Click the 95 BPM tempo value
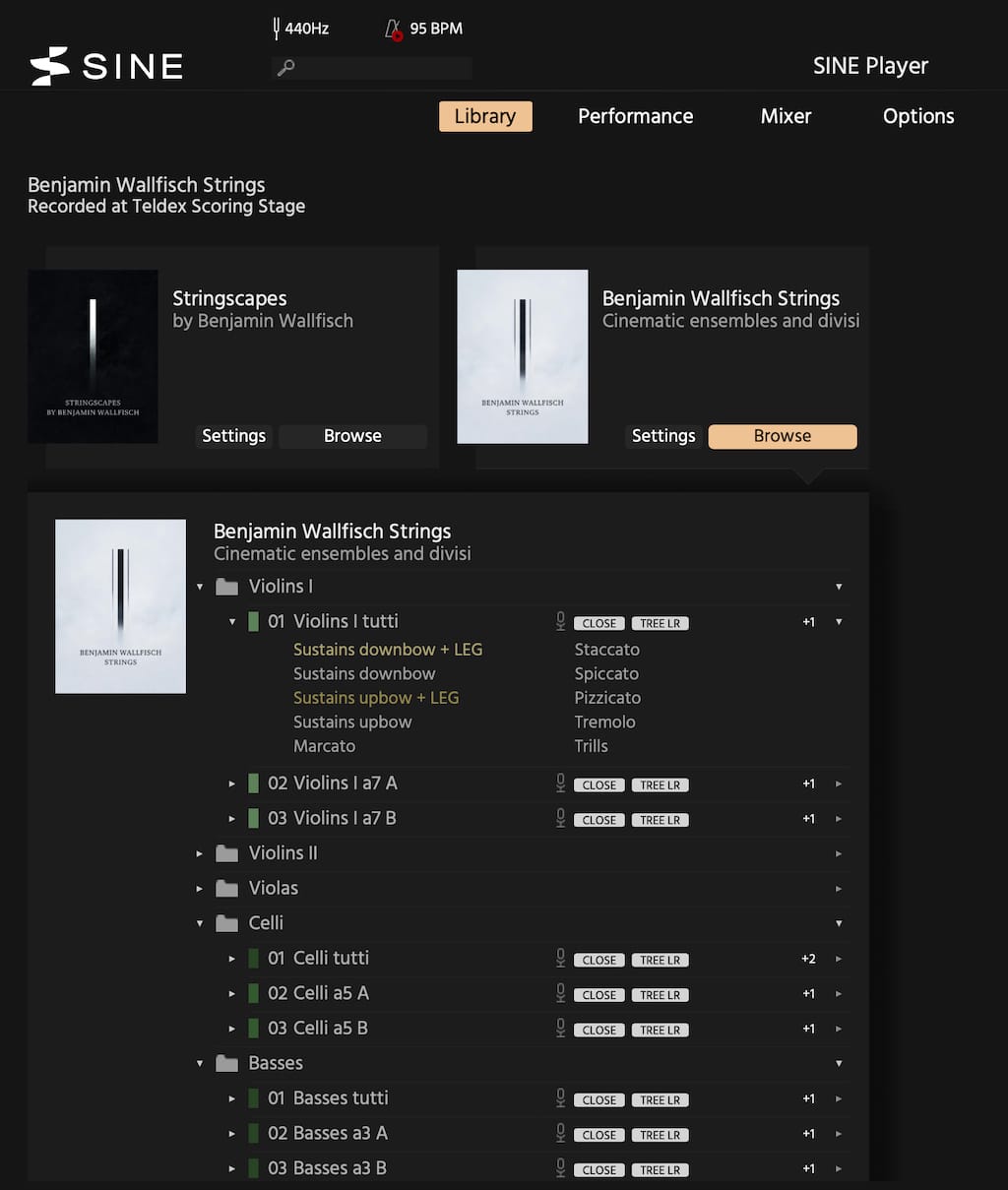This screenshot has width=1008, height=1190. [436, 29]
